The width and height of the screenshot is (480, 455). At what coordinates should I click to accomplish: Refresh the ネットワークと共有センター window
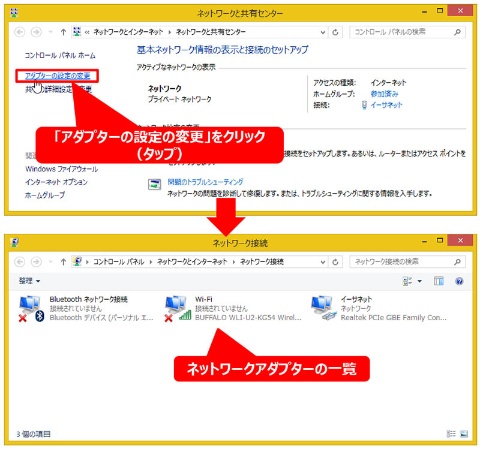click(335, 32)
